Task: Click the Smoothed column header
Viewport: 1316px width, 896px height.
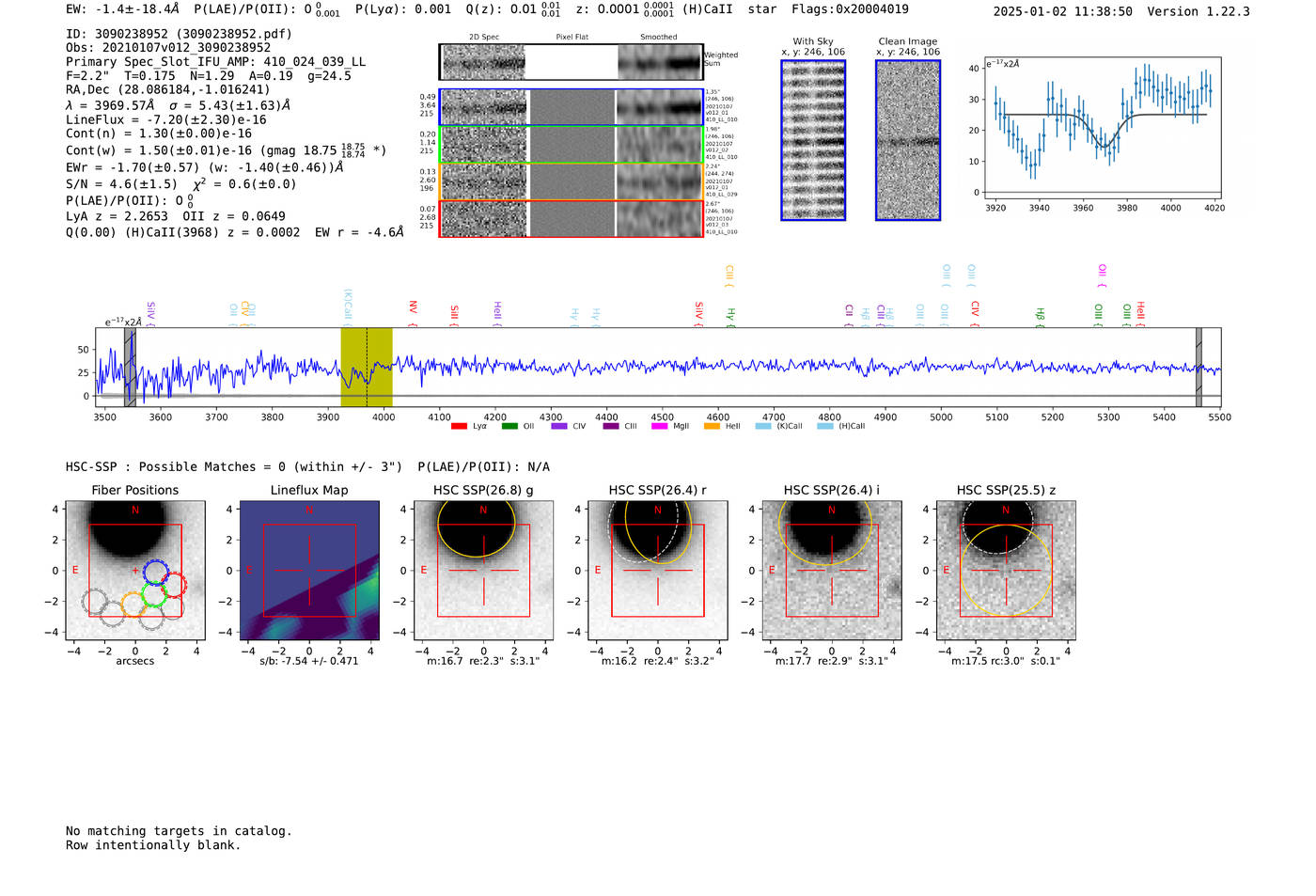Action: [658, 38]
